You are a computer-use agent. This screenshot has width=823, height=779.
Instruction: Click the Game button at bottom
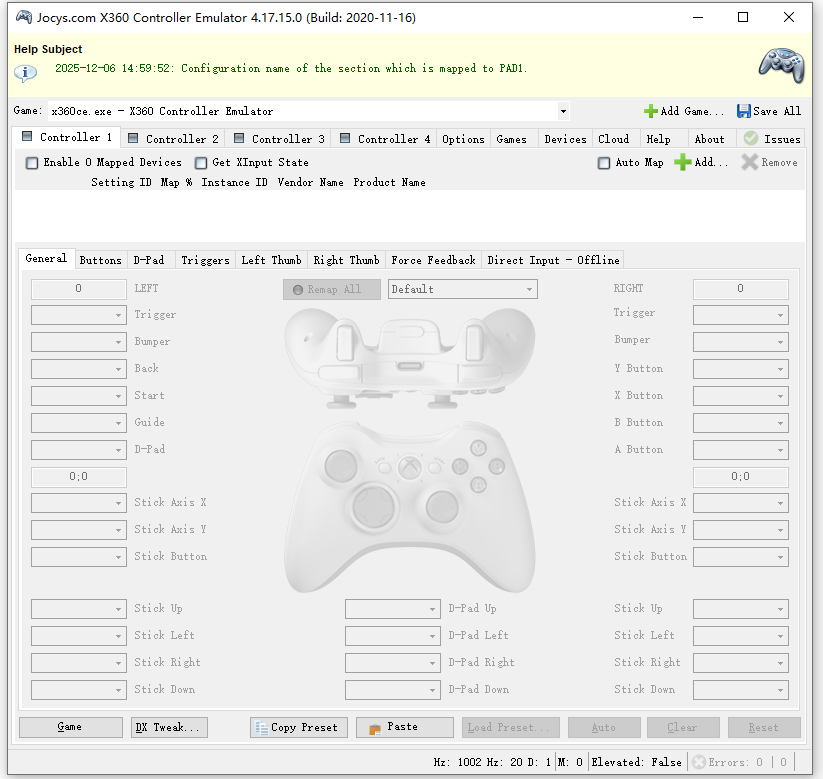pyautogui.click(x=71, y=728)
